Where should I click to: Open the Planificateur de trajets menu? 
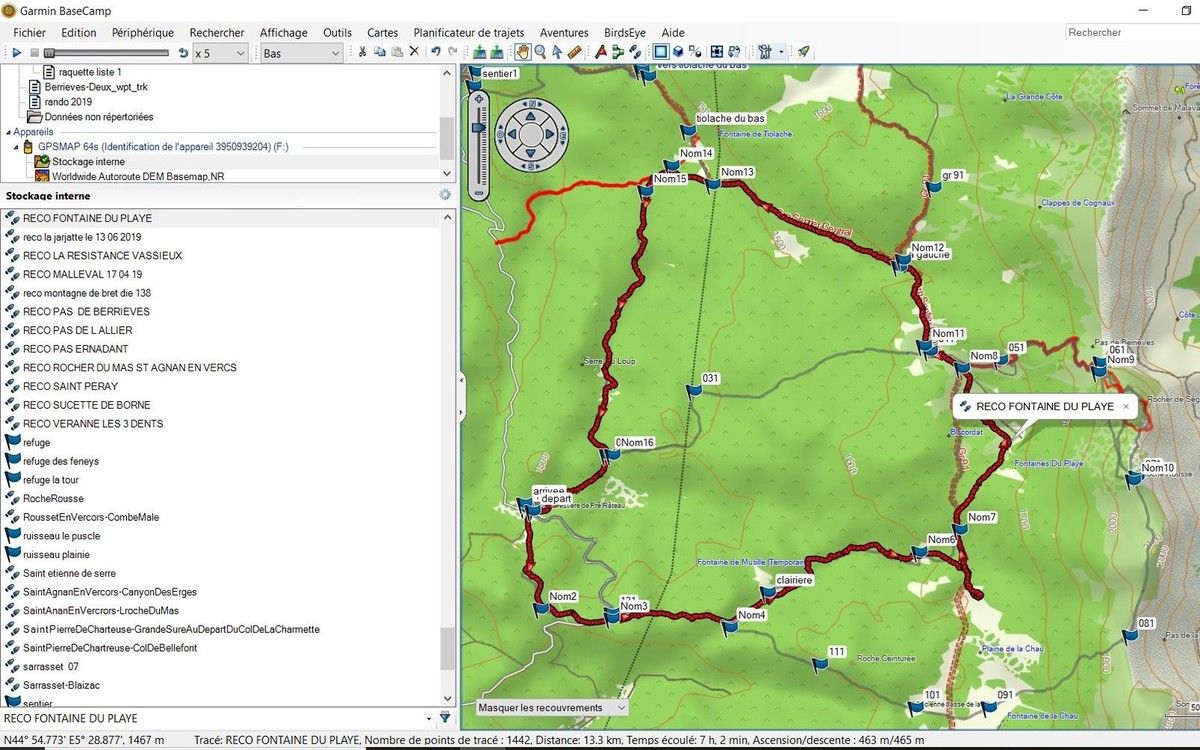point(469,33)
